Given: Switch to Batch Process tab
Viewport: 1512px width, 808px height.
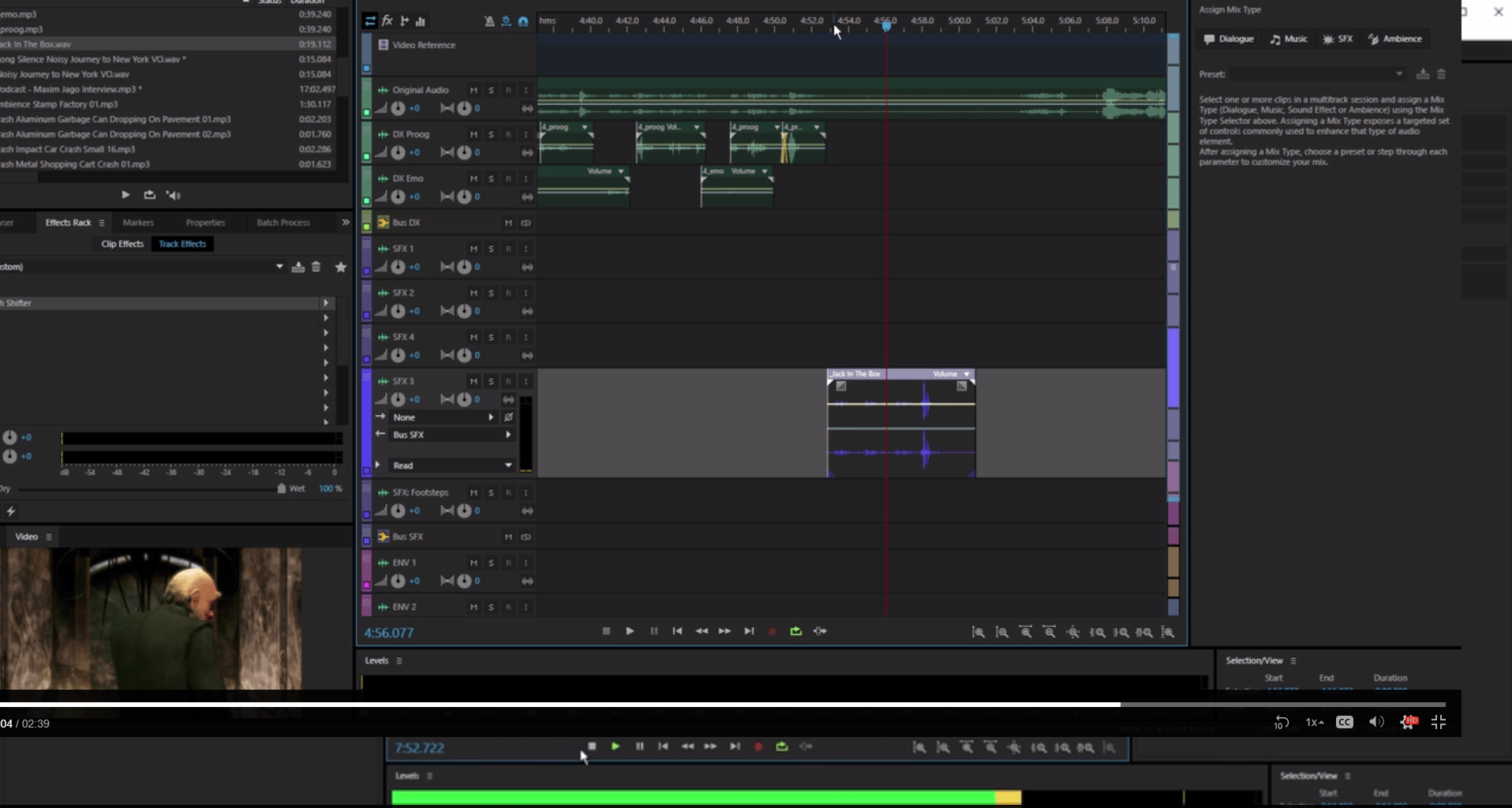Looking at the screenshot, I should [x=283, y=223].
